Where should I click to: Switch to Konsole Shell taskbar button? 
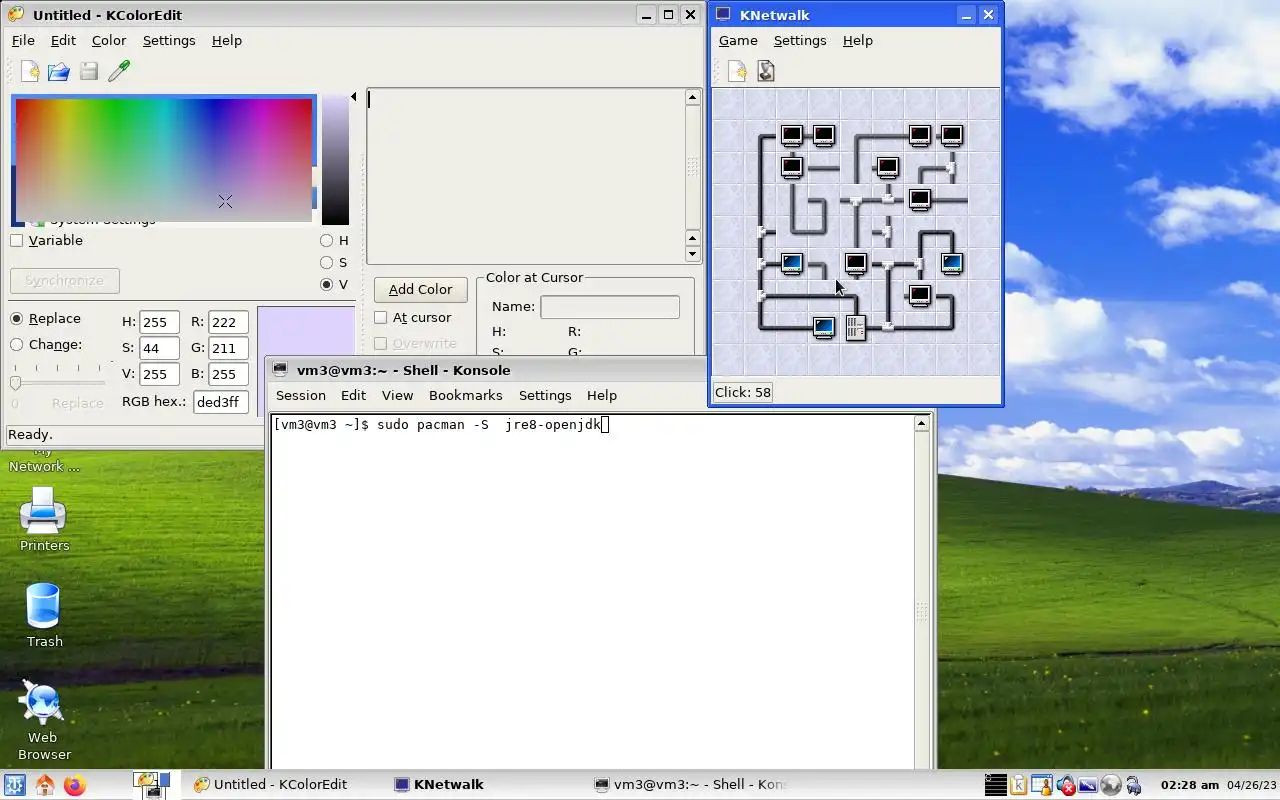tap(689, 785)
